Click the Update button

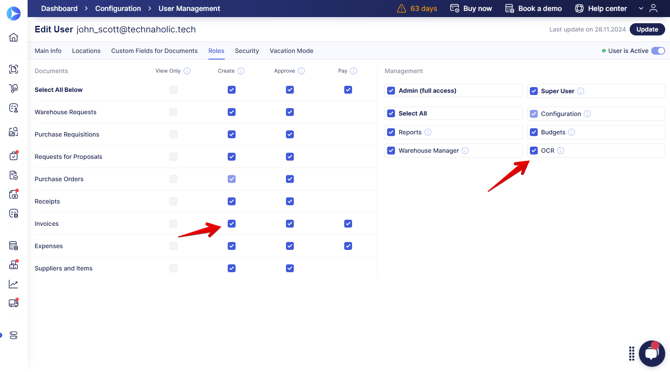tap(647, 29)
